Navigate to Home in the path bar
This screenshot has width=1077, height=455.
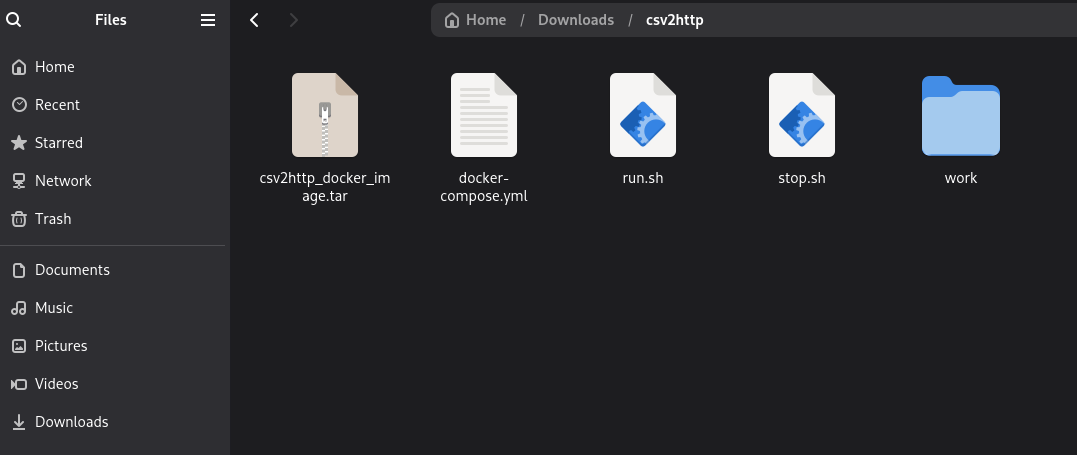click(486, 20)
